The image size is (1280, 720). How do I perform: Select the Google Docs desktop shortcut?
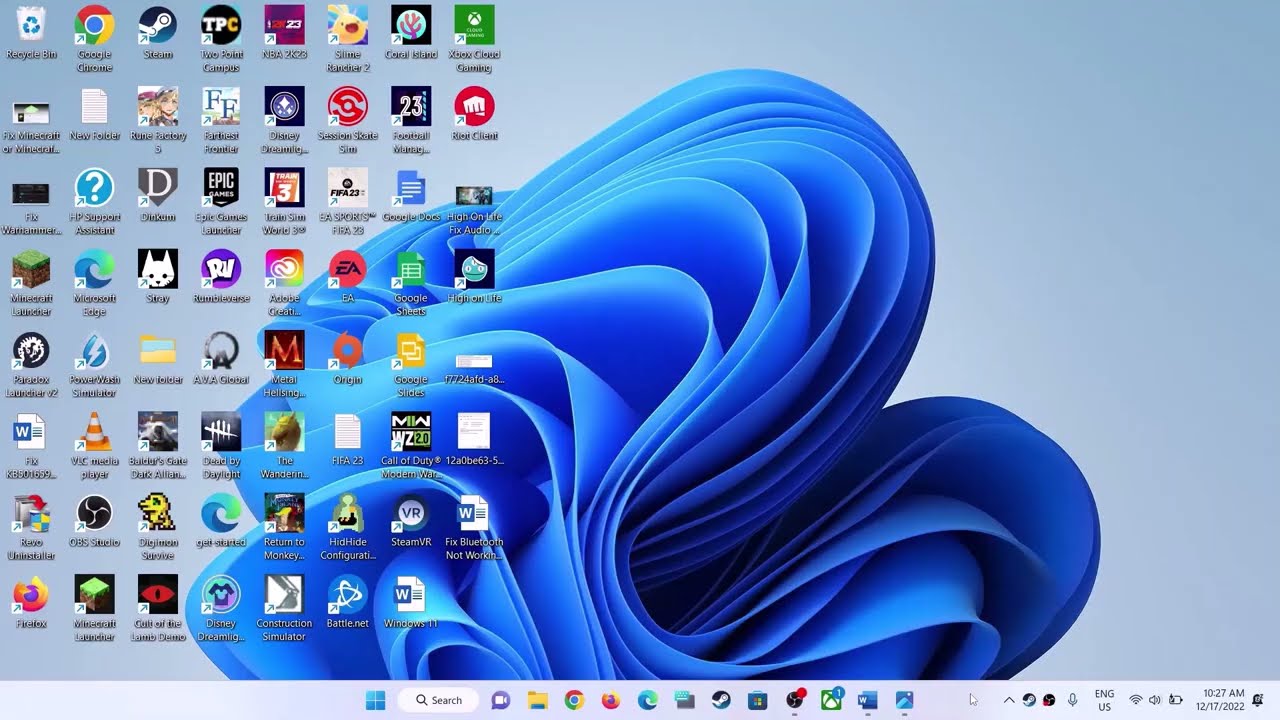pyautogui.click(x=411, y=196)
